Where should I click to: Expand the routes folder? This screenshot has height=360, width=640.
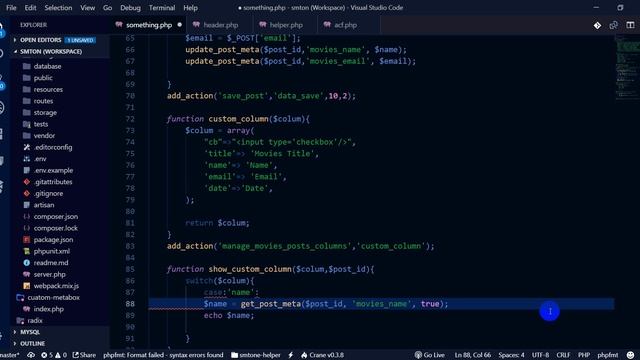tap(43, 101)
